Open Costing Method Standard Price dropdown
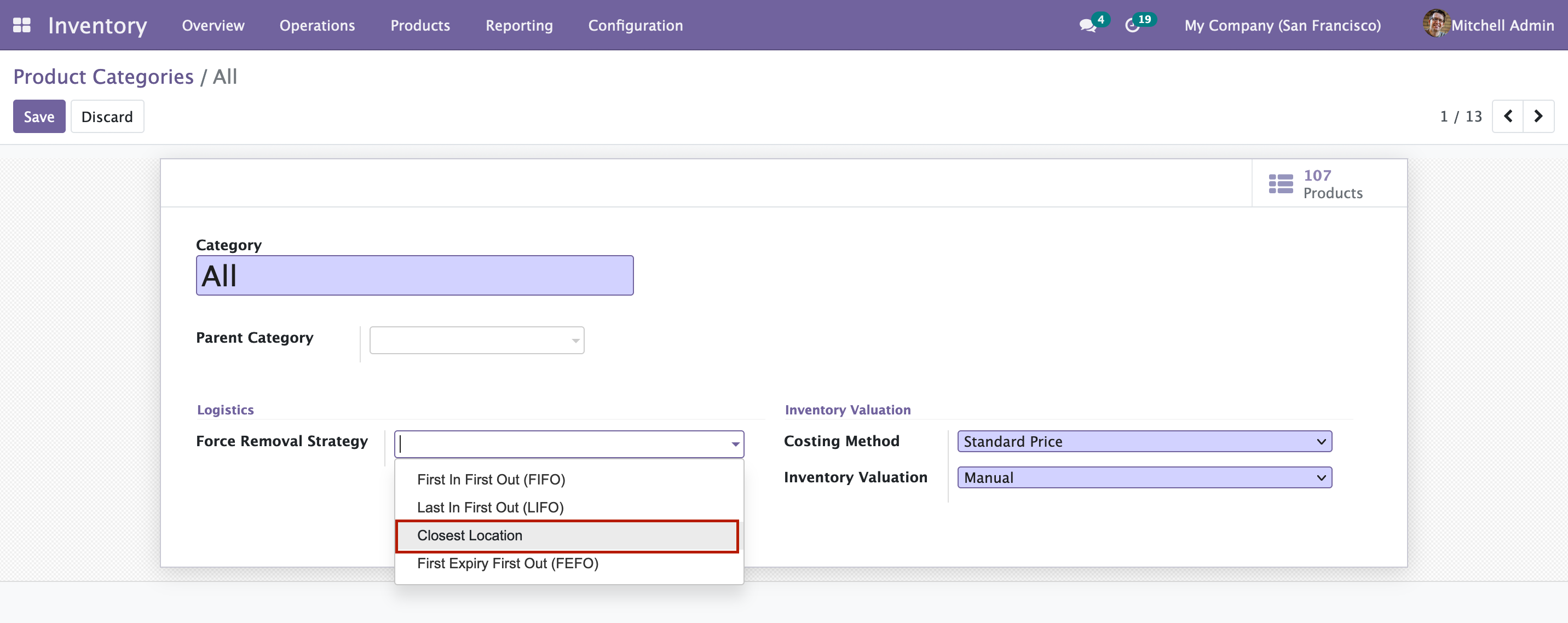1568x623 pixels. coord(1144,441)
